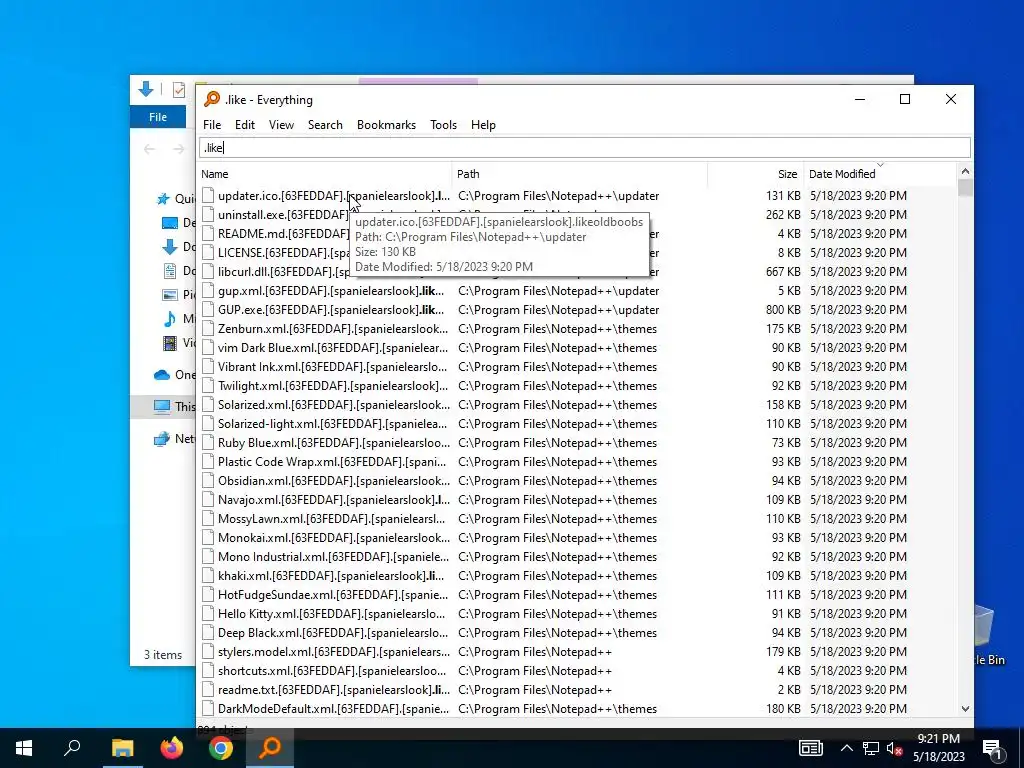Screen dimensions: 1024x768
Task: Click the Forward arrow in File Explorer
Action: pos(178,149)
